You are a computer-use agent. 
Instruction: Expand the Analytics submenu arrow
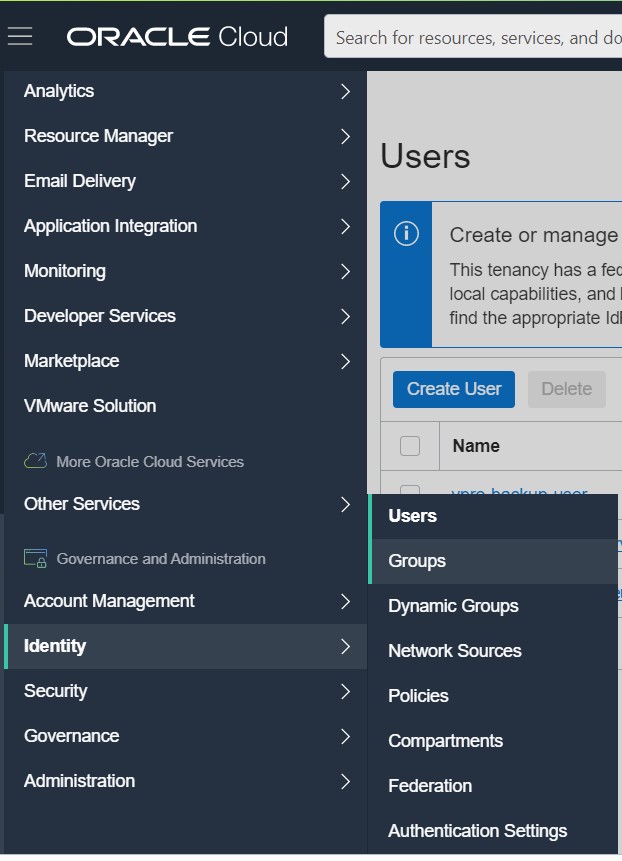coord(345,91)
